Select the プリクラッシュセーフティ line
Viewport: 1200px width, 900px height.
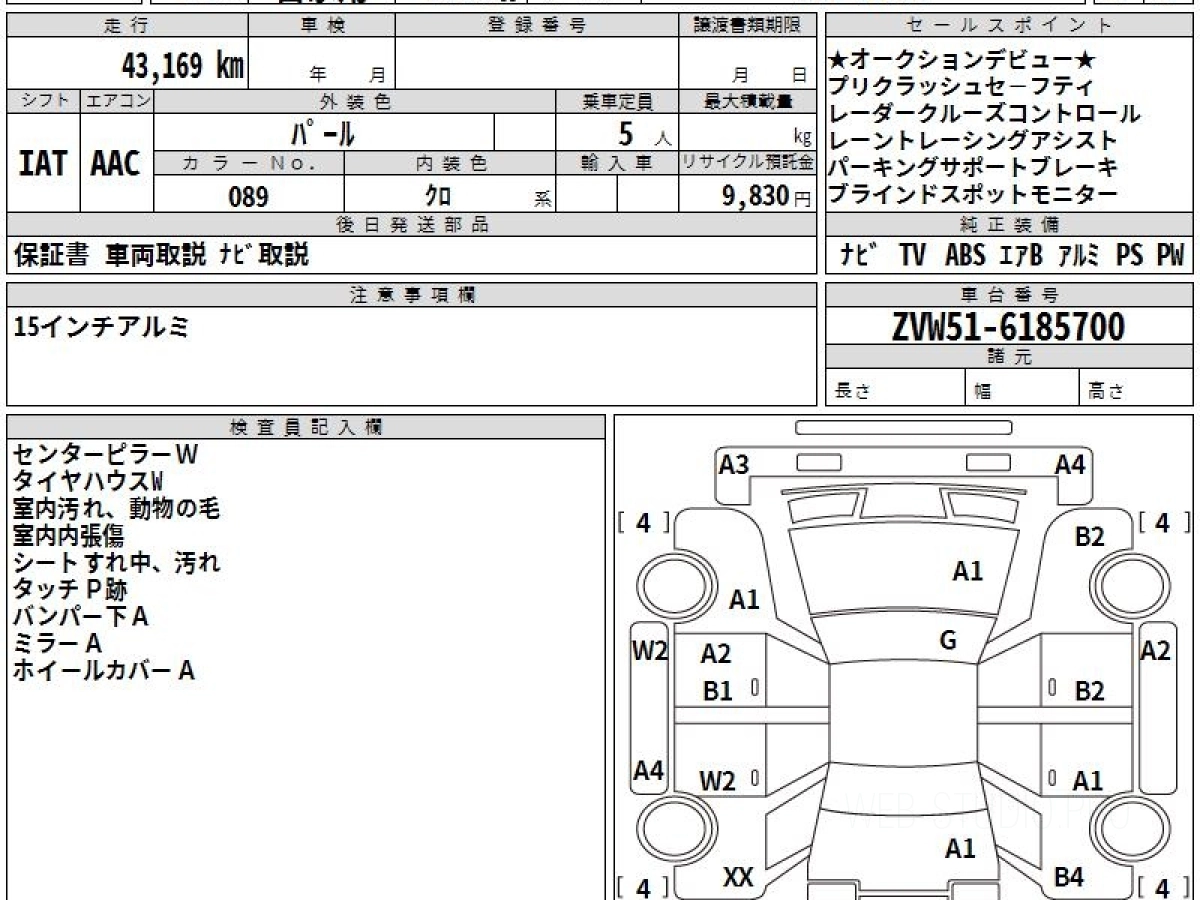pos(961,87)
